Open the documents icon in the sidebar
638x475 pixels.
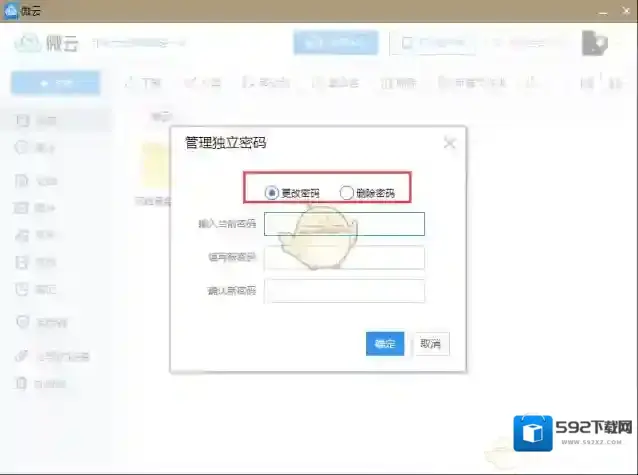(22, 181)
